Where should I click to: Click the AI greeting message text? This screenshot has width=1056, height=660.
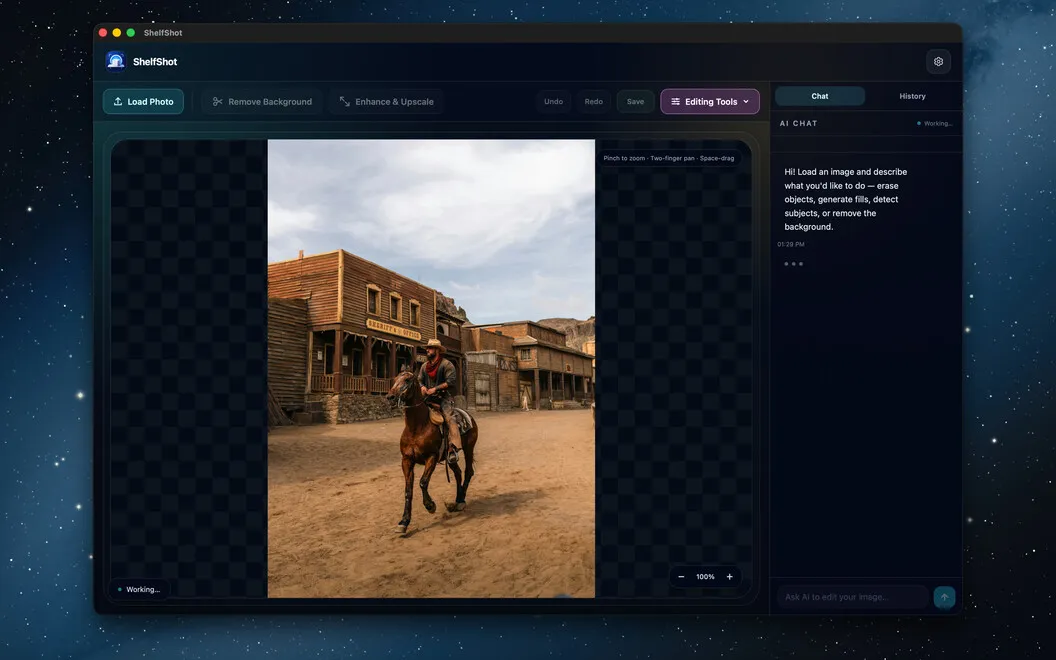(x=845, y=199)
